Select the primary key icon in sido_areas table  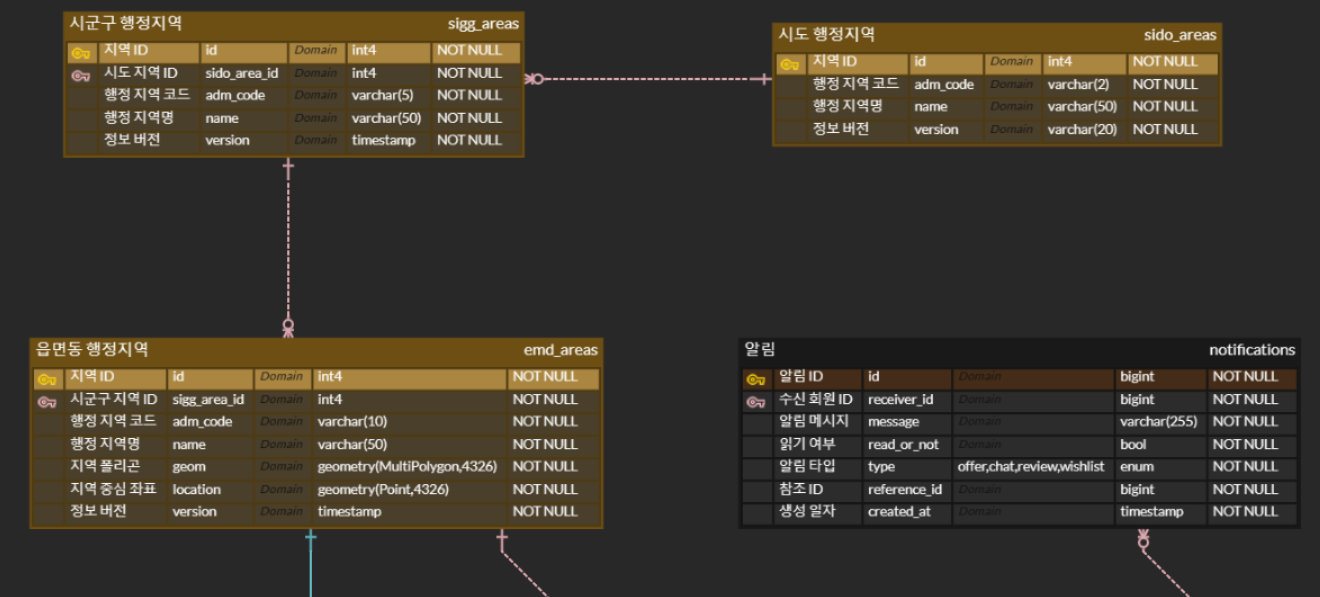tap(790, 64)
